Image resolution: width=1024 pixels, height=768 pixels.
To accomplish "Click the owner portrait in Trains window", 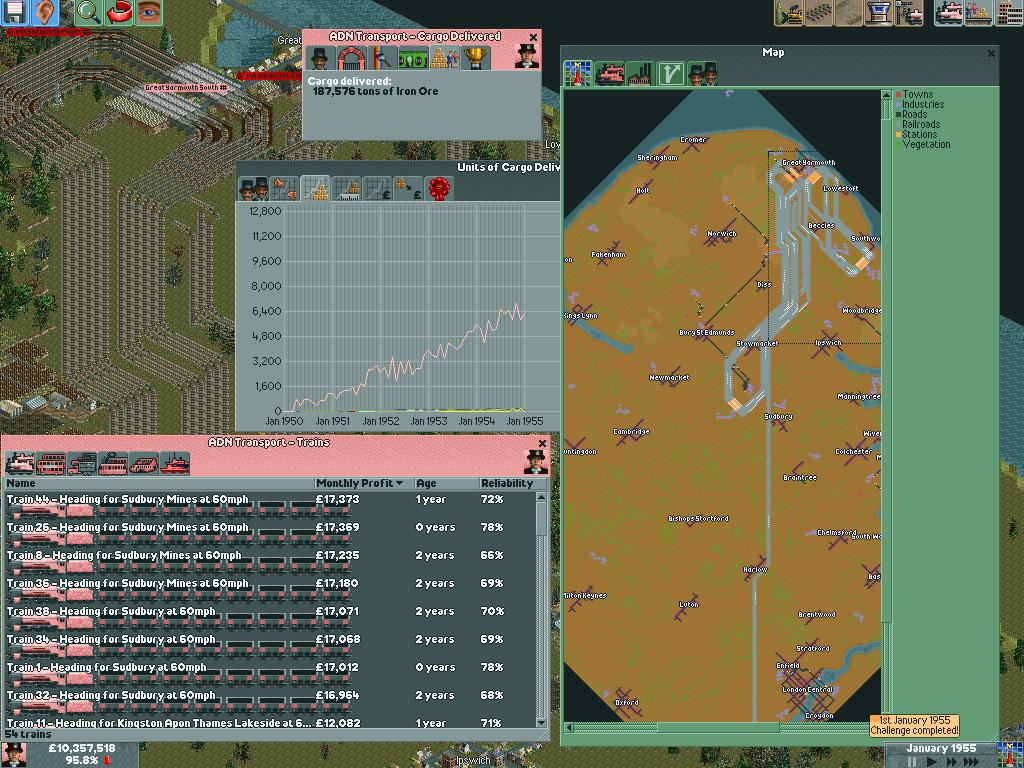I will point(536,462).
